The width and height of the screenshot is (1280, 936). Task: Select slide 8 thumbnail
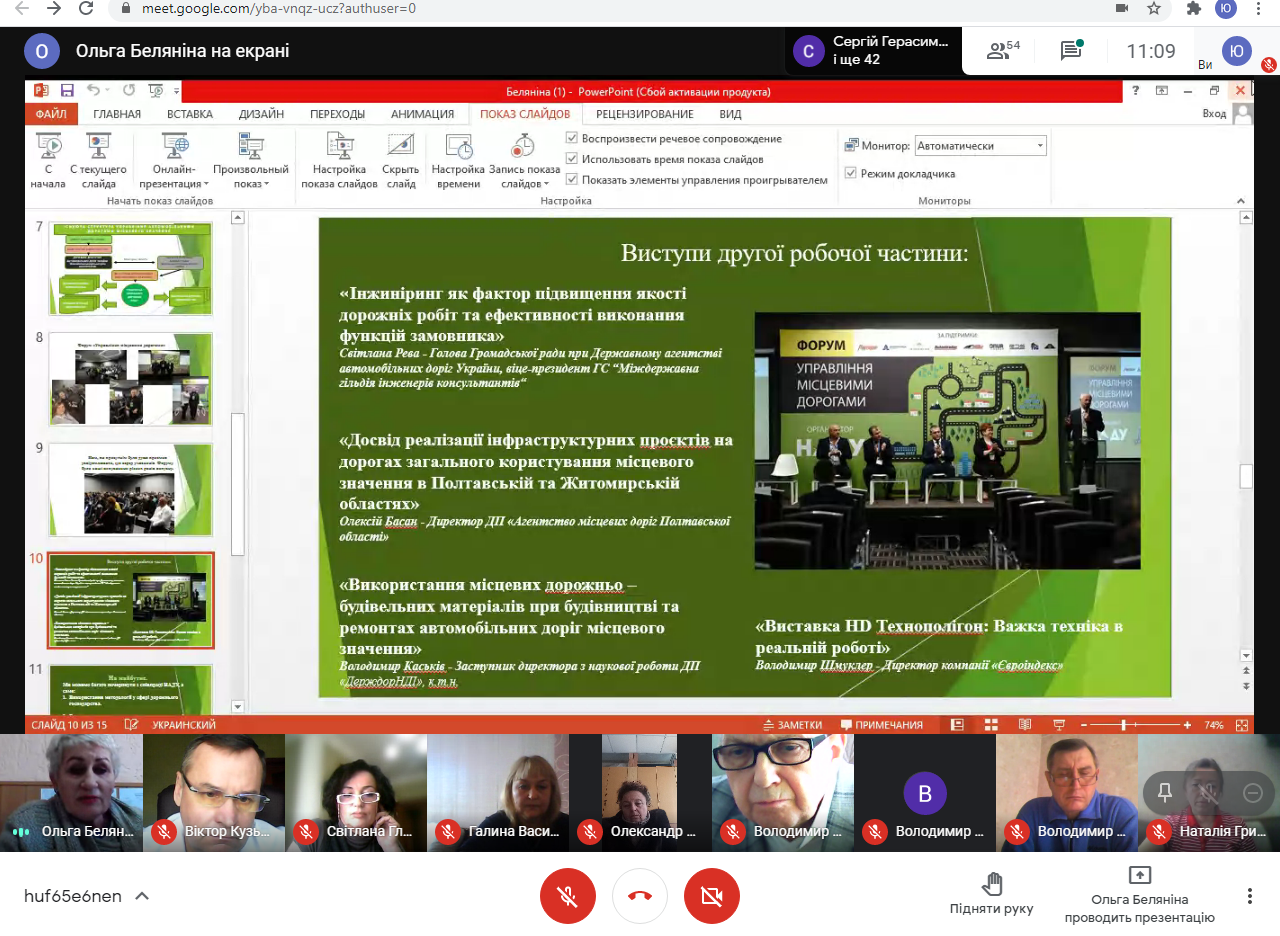pos(130,380)
